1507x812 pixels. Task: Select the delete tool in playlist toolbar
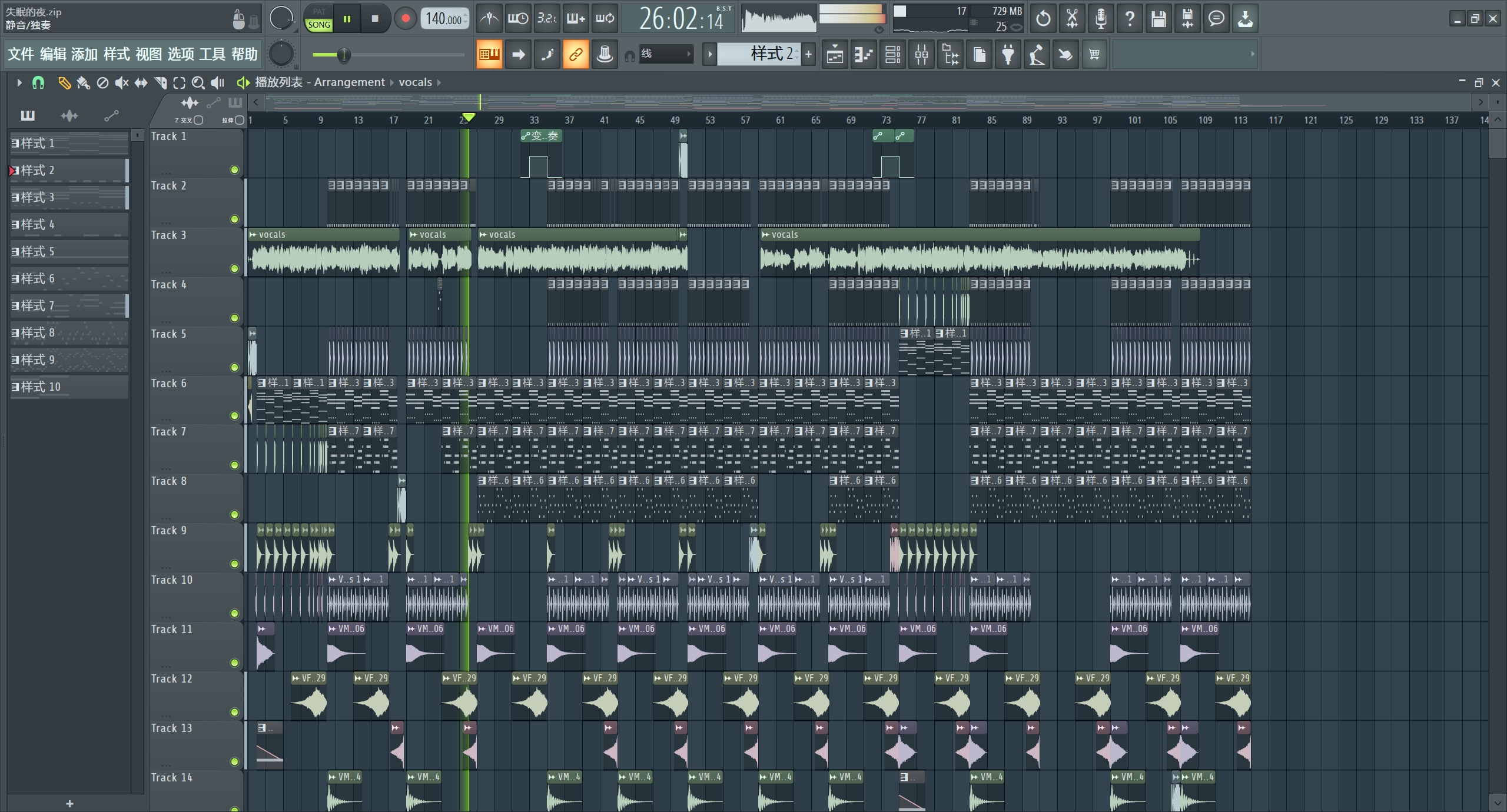(x=102, y=83)
